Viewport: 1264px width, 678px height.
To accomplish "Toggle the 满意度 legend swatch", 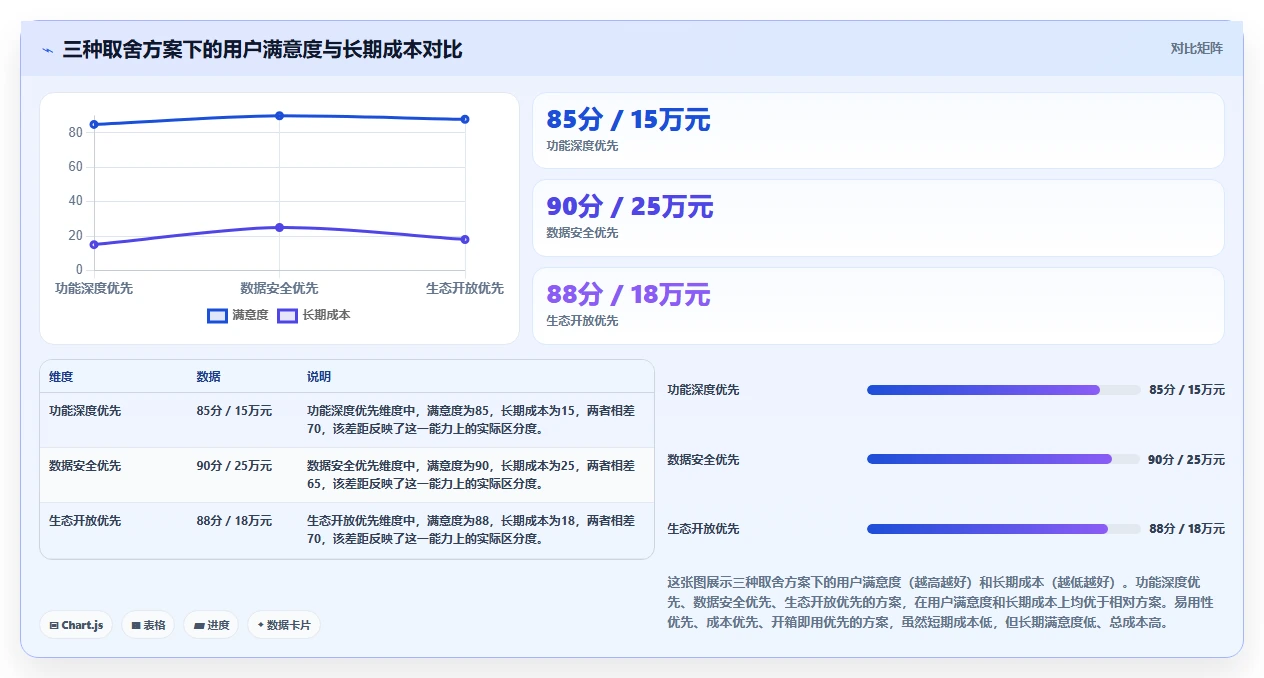I will [217, 315].
